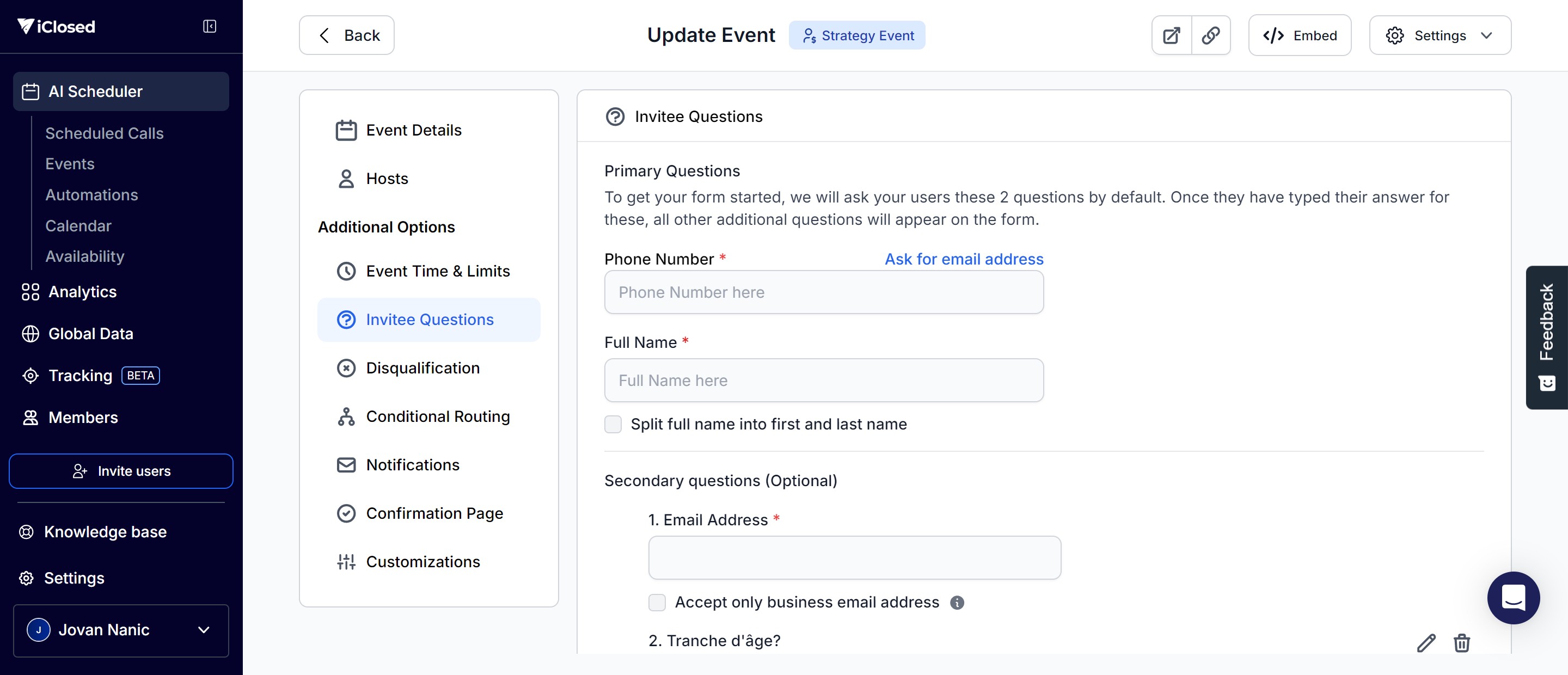The height and width of the screenshot is (675, 1568).
Task: Select Scheduled Calls in sidebar
Action: (104, 133)
